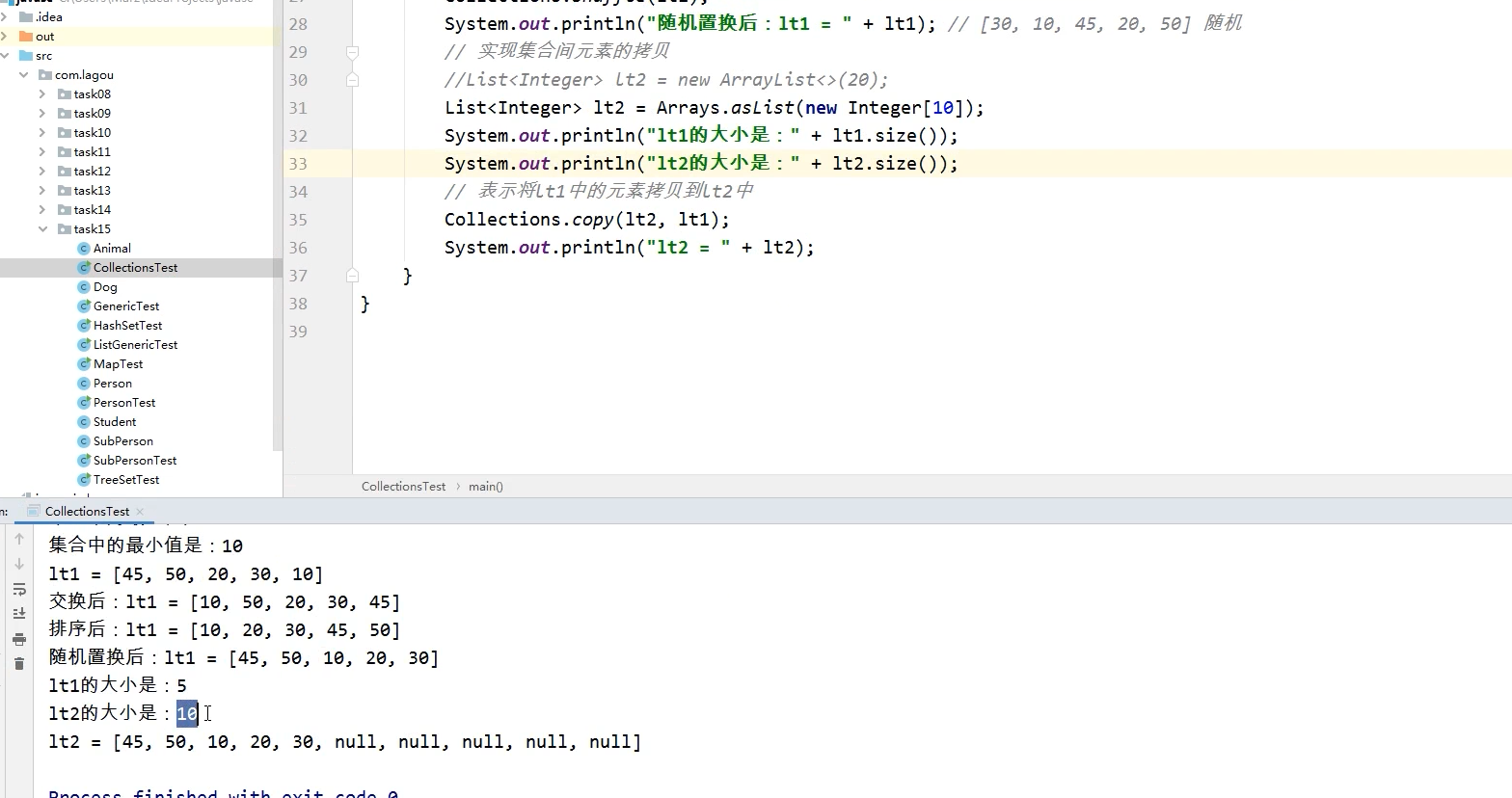
Task: Click the src folder icon
Action: 26,56
